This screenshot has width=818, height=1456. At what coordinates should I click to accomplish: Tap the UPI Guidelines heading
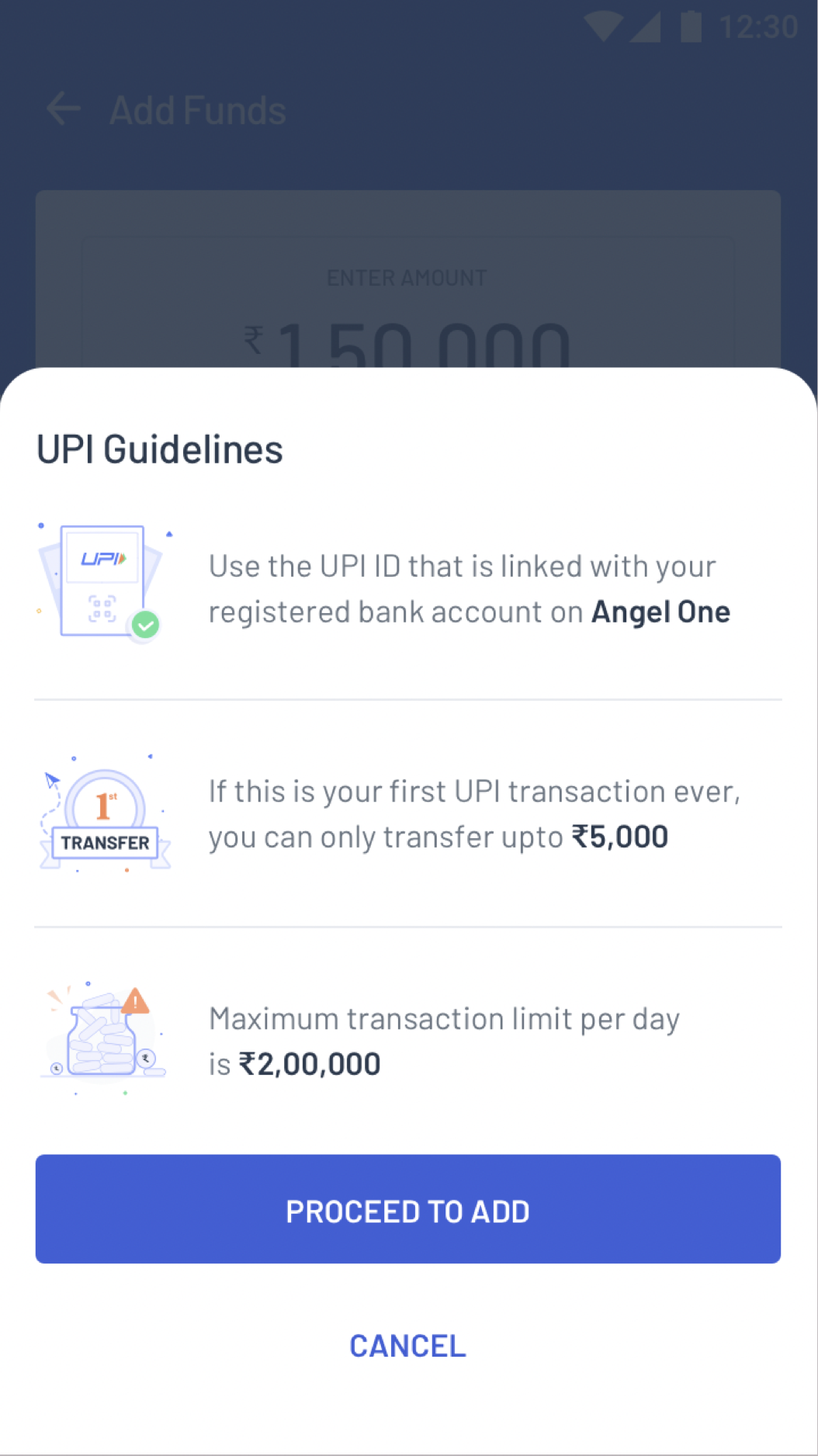(x=160, y=449)
